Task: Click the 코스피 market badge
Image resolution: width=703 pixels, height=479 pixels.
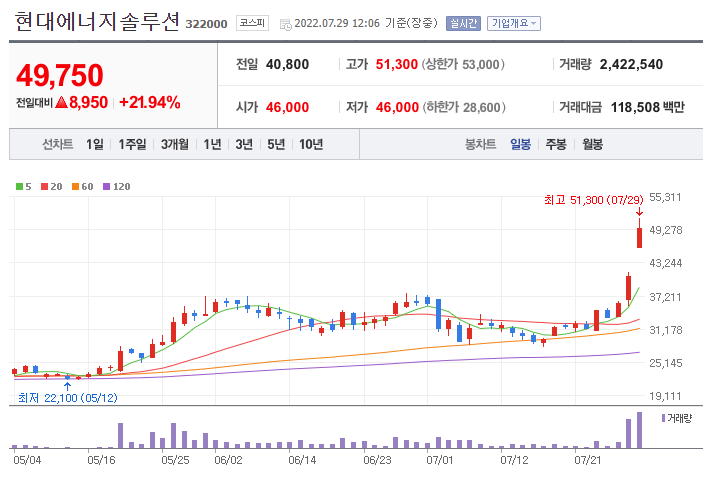Action: [252, 23]
